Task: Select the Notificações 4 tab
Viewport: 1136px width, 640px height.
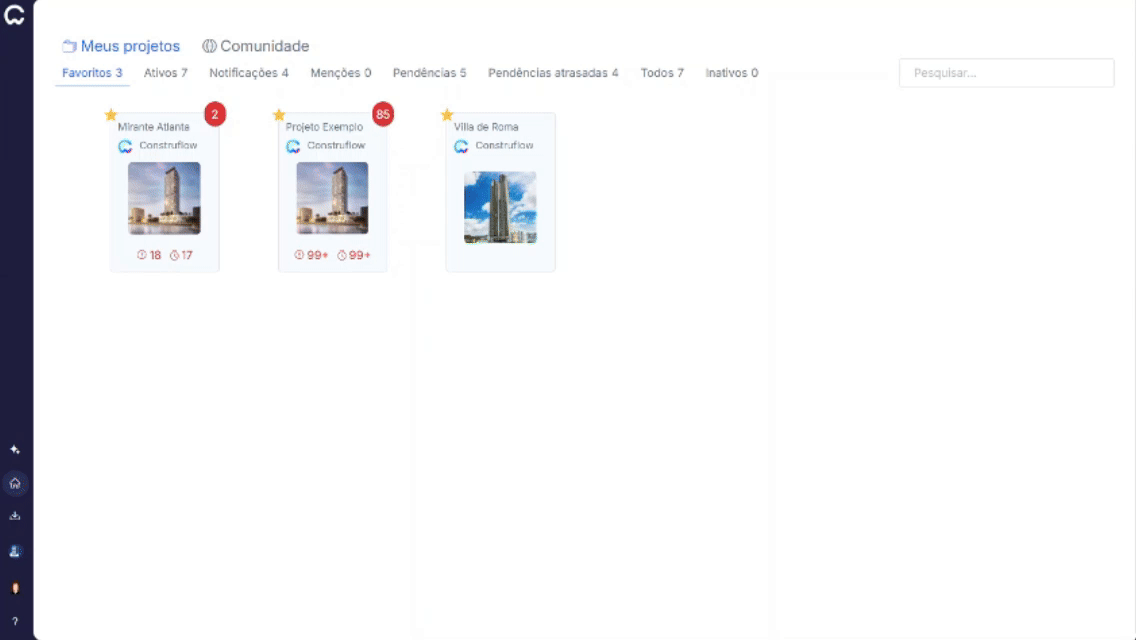Action: point(249,73)
